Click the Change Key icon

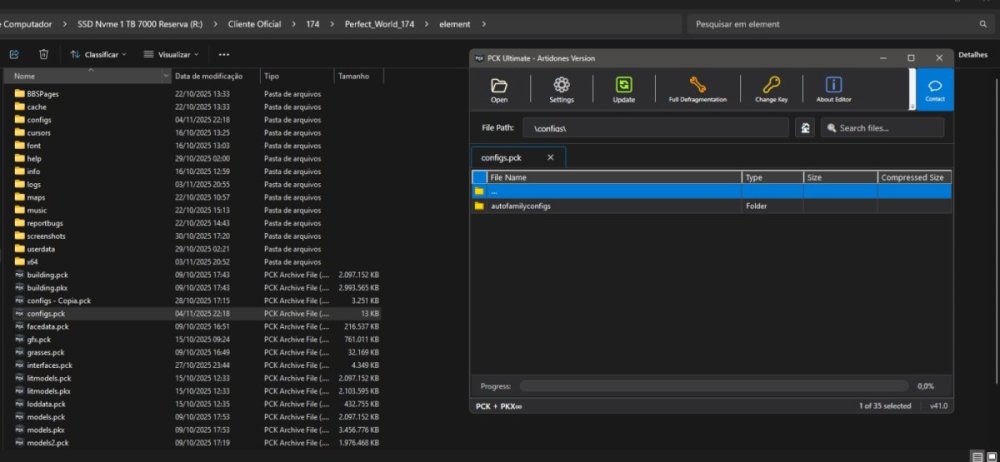[x=771, y=89]
